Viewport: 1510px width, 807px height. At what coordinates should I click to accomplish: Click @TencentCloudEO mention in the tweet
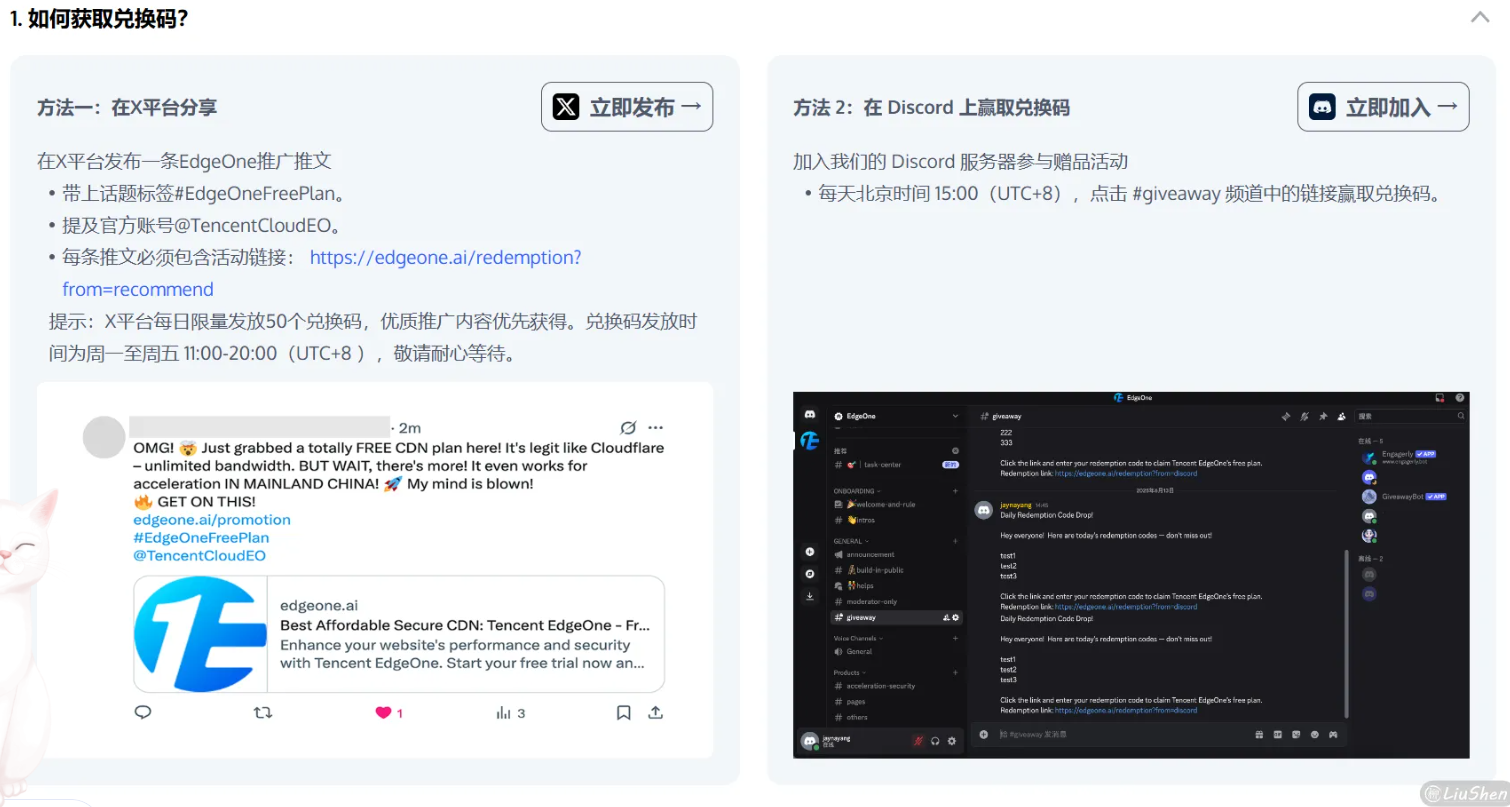(200, 556)
